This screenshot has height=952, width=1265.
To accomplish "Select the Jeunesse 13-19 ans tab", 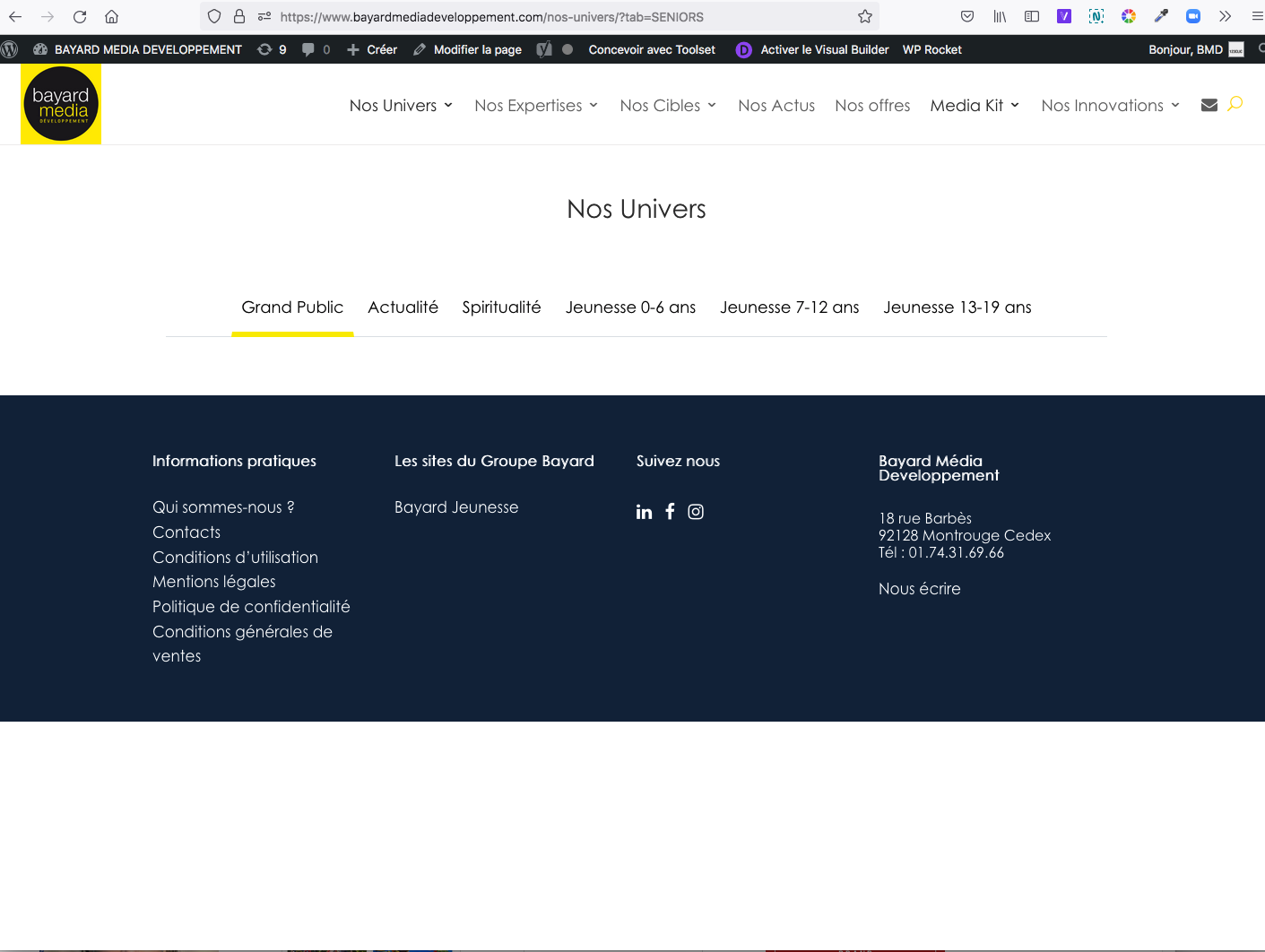I will tap(957, 307).
